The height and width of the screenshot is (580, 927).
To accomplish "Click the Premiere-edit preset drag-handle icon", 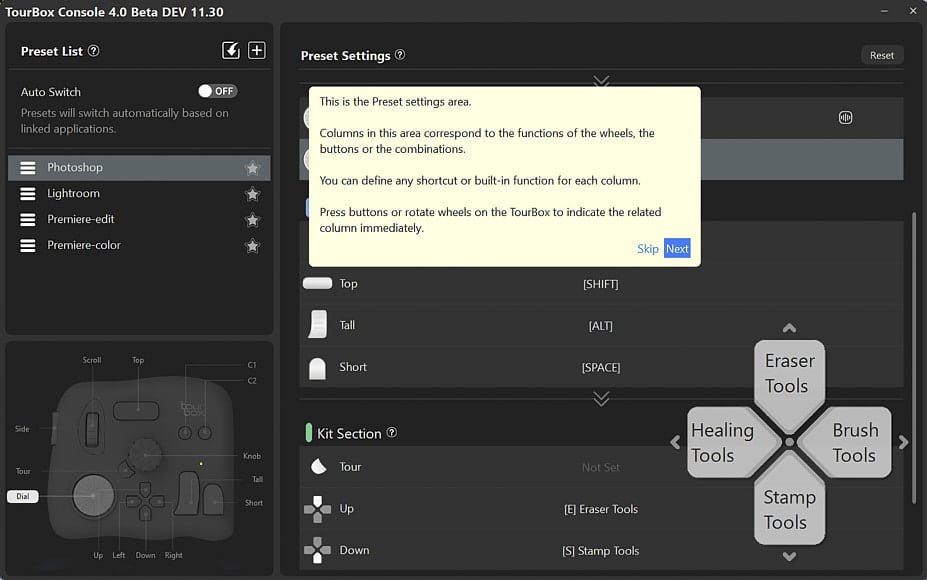I will point(28,219).
